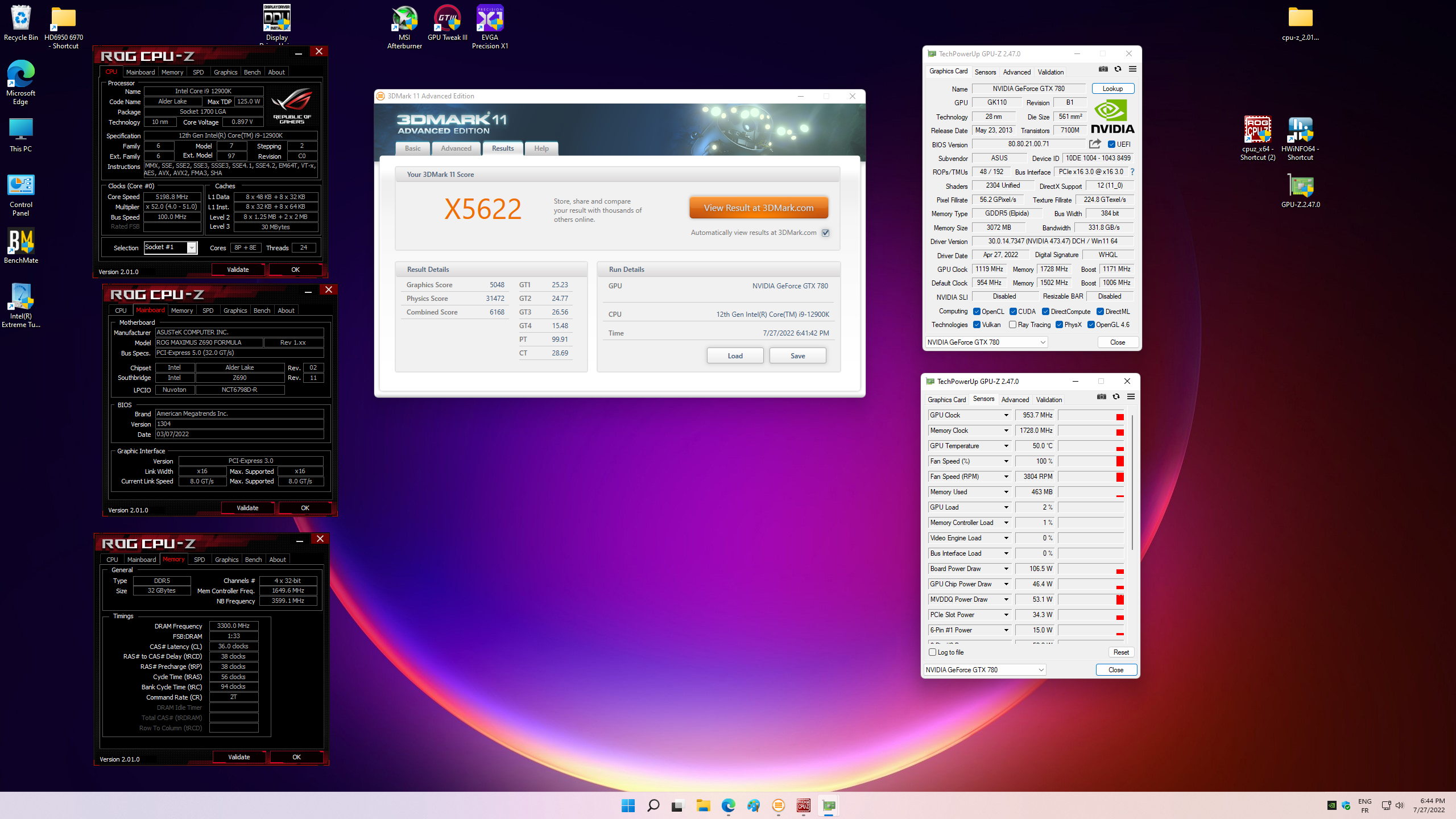Image resolution: width=1456 pixels, height=819 pixels.
Task: Open MSI Afterburner desktop shortcut
Action: click(404, 27)
